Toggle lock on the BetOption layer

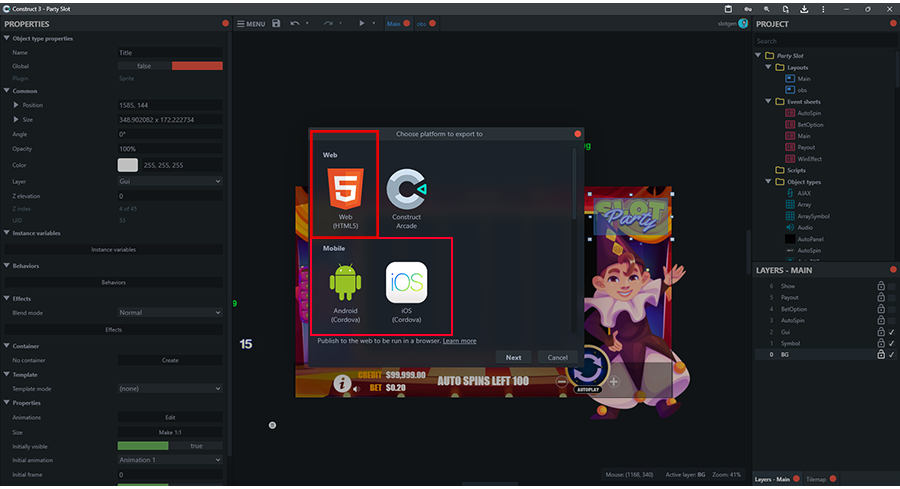[880, 309]
